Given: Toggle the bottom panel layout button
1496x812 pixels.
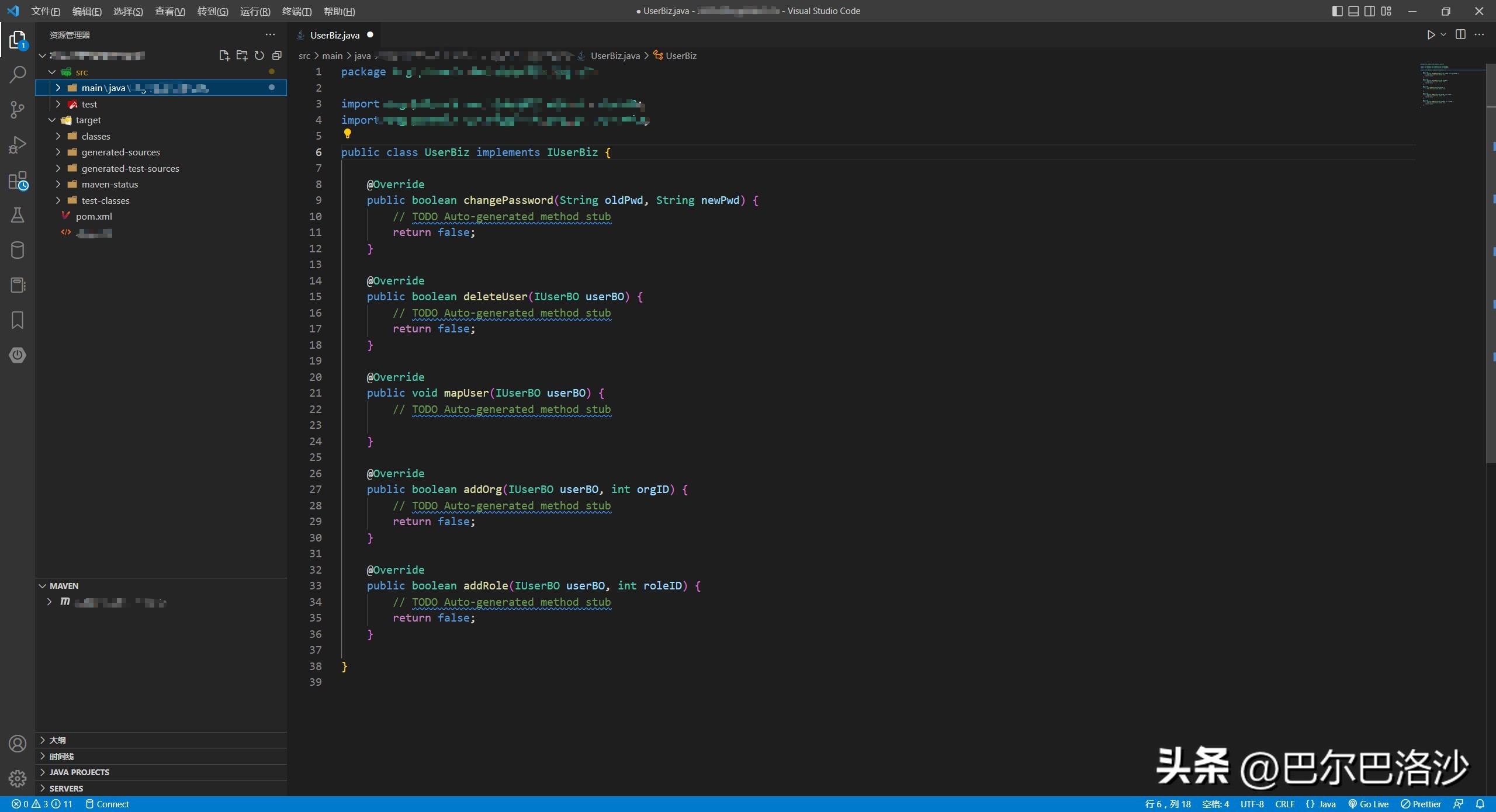Looking at the screenshot, I should coord(1353,11).
